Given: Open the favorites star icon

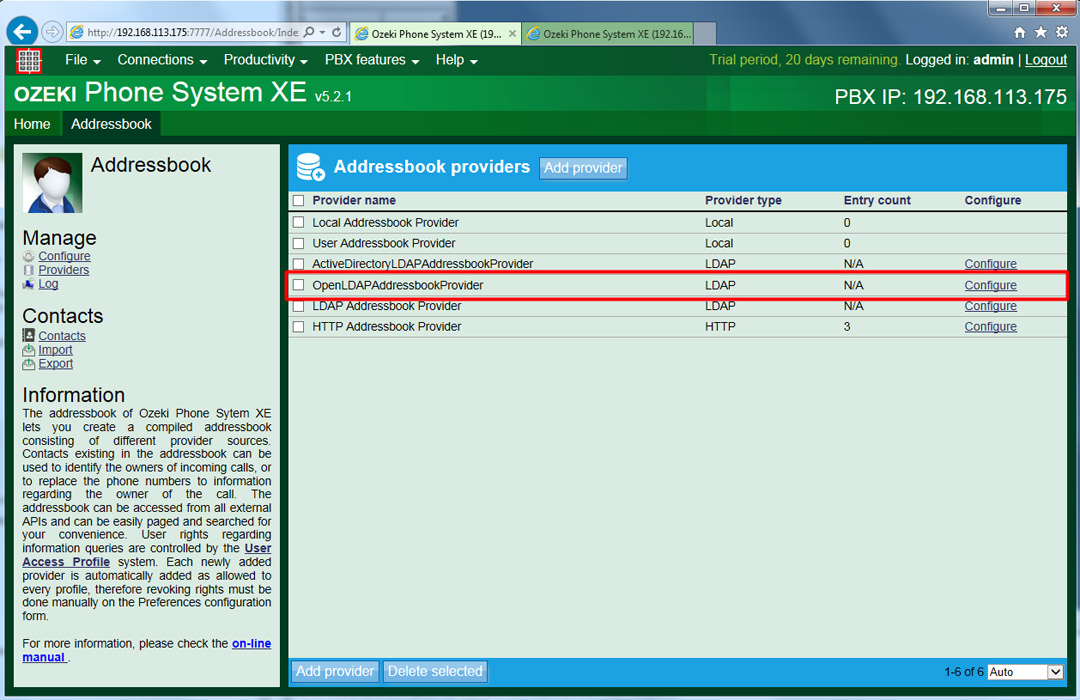Looking at the screenshot, I should click(x=1041, y=32).
